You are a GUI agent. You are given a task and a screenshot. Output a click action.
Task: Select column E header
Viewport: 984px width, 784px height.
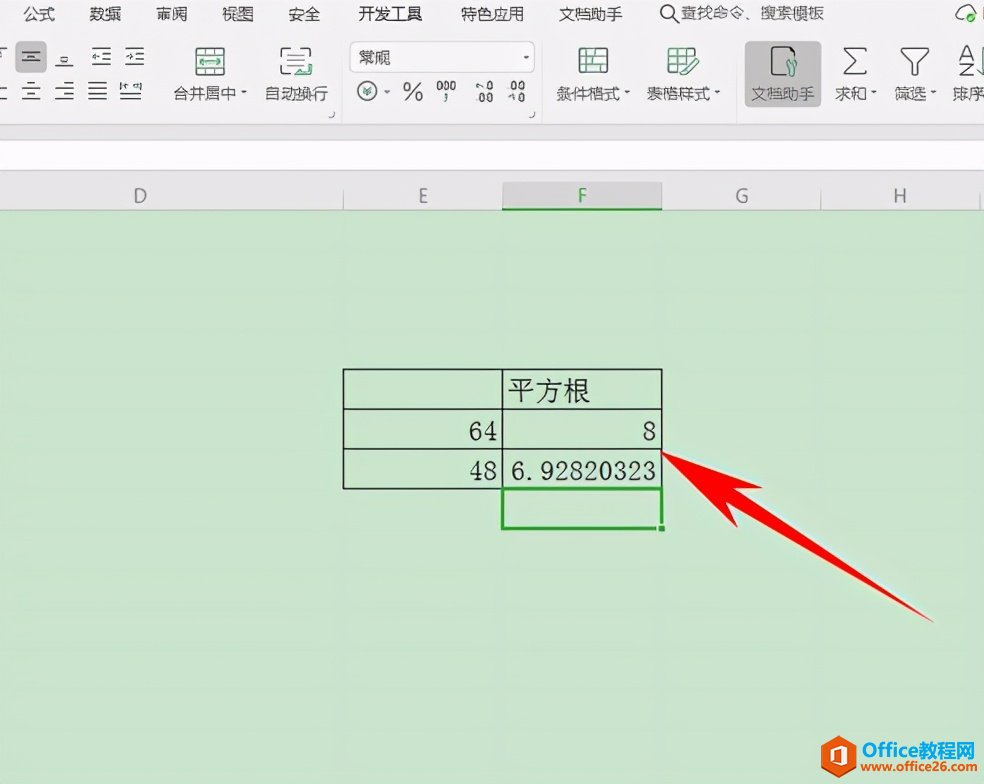point(423,196)
